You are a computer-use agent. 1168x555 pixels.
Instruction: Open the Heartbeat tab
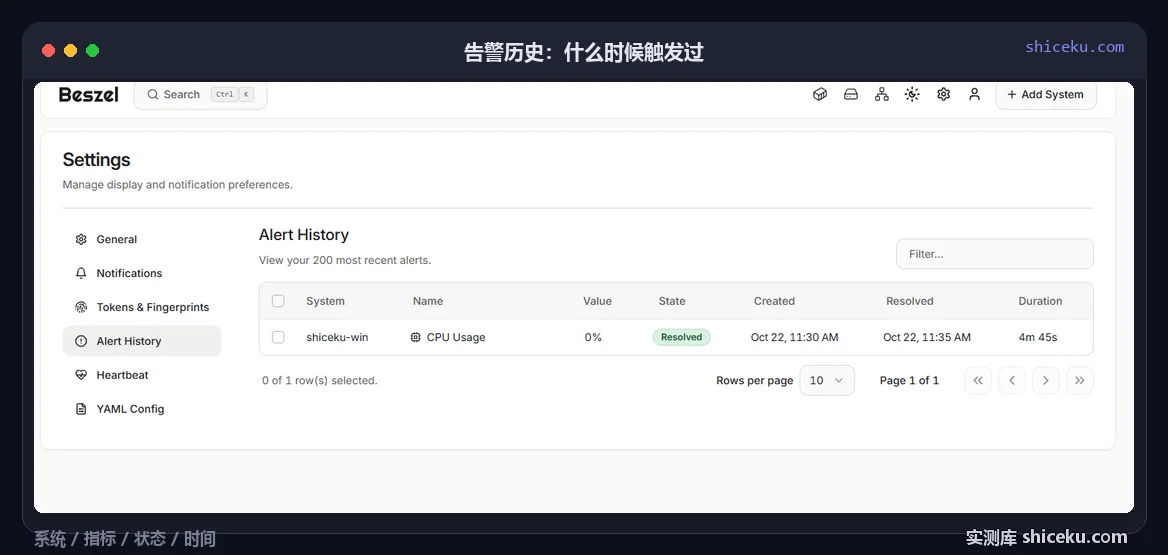point(142,375)
